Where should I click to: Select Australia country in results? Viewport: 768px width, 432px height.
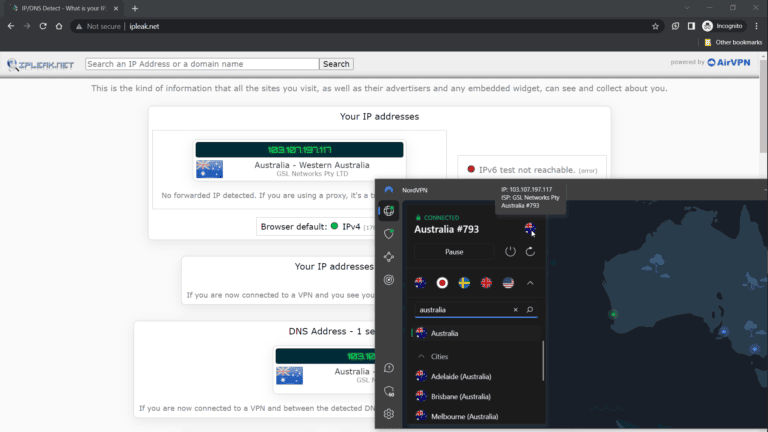coord(476,333)
